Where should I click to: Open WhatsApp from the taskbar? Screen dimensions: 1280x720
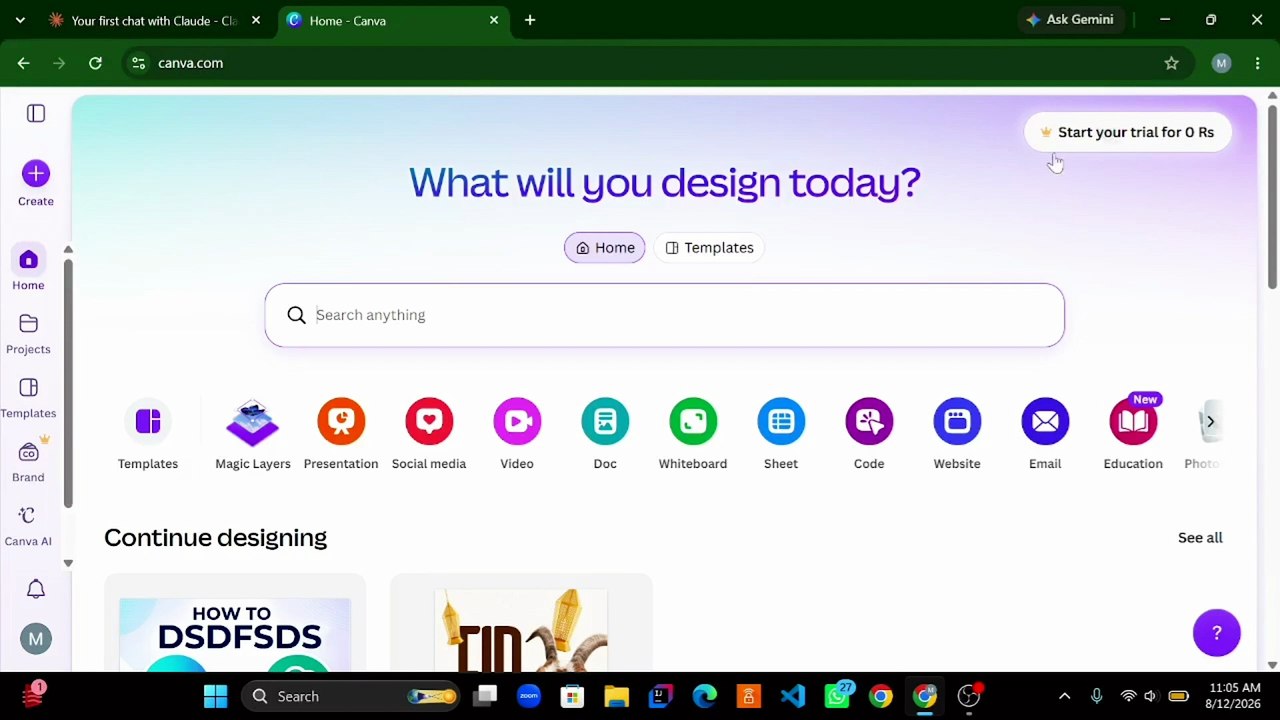pyautogui.click(x=838, y=696)
